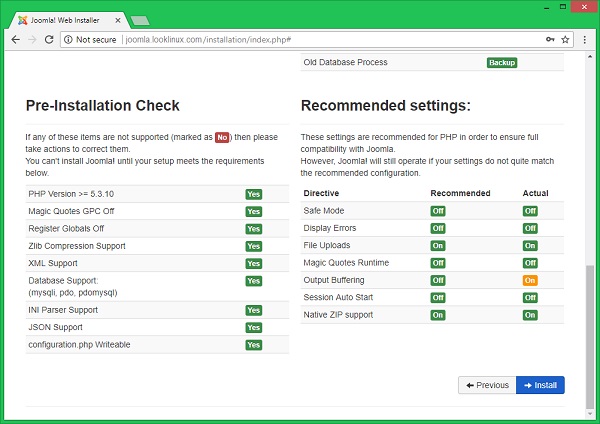Click actual Off badge for Safe Mode
Screen dimensions: 600x424
[530, 211]
